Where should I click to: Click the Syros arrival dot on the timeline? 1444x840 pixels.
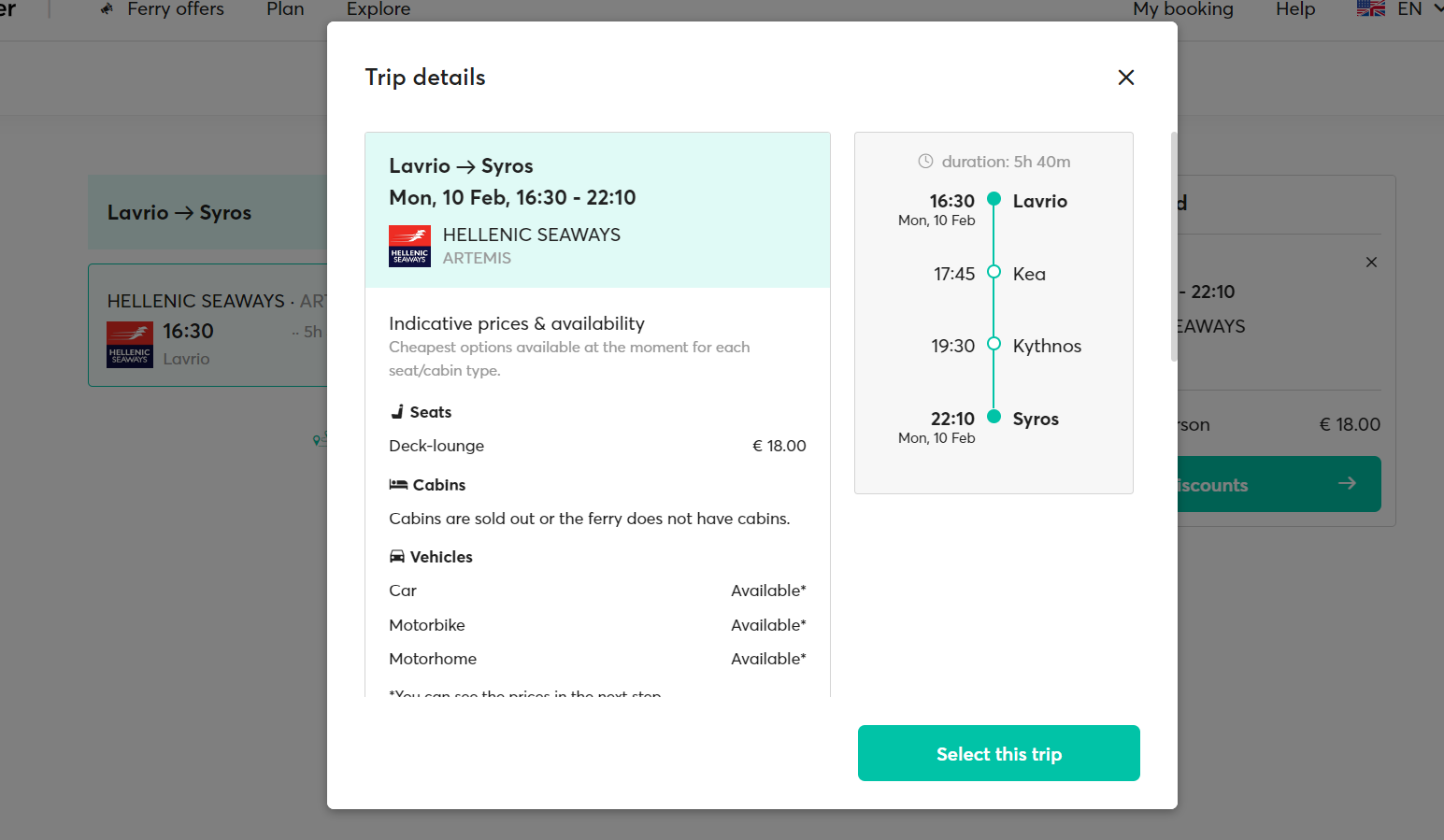click(994, 417)
